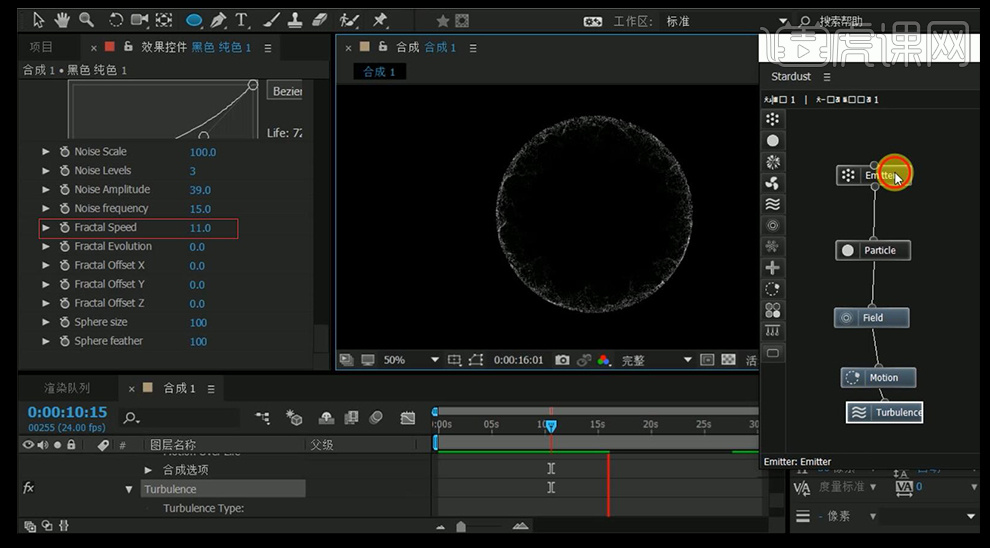Viewport: 990px width, 548px height.
Task: Select the Hand tool in toolbar
Action: tap(63, 20)
